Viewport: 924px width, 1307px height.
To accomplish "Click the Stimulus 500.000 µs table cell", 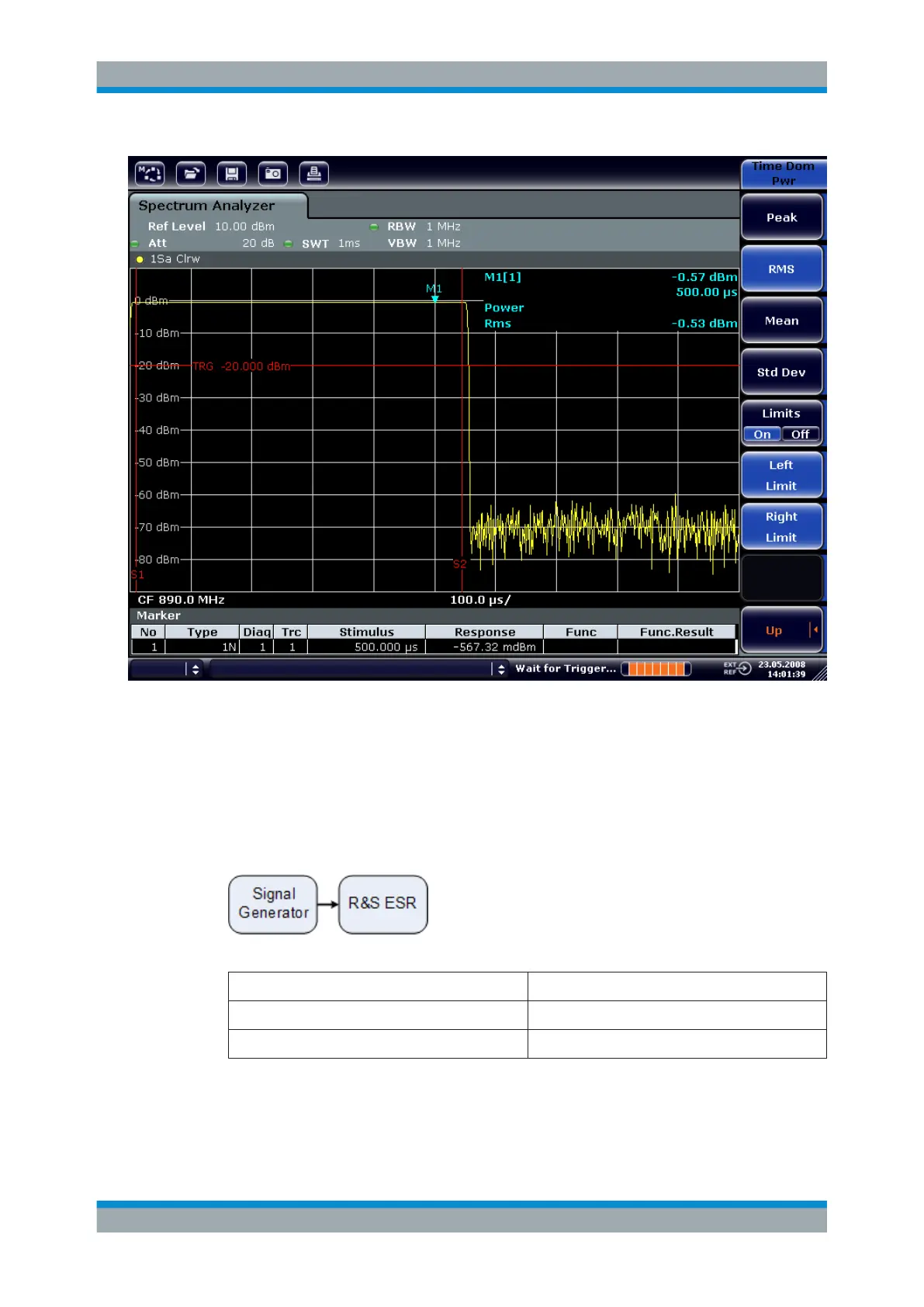I will point(366,647).
